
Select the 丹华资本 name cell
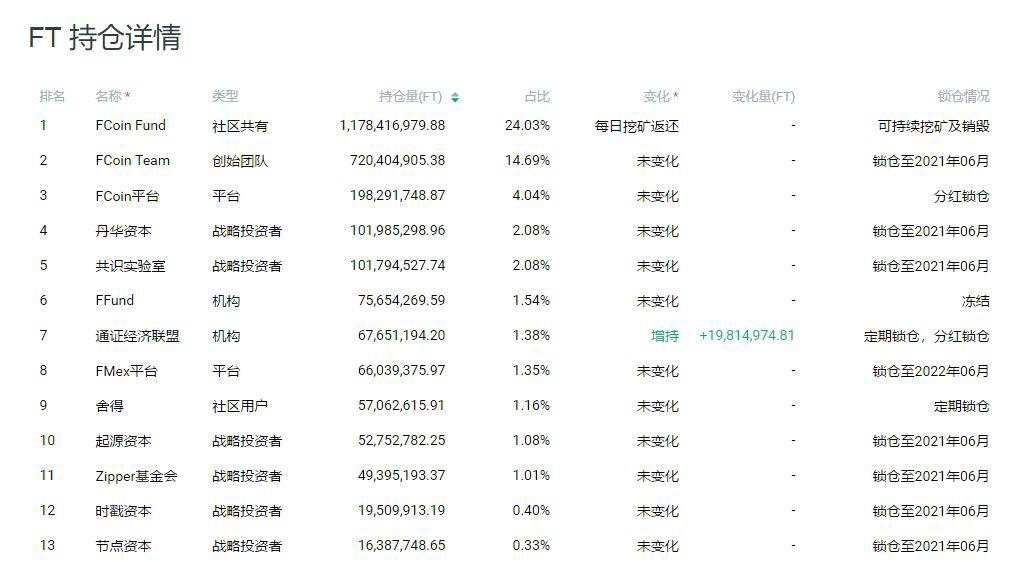point(123,230)
